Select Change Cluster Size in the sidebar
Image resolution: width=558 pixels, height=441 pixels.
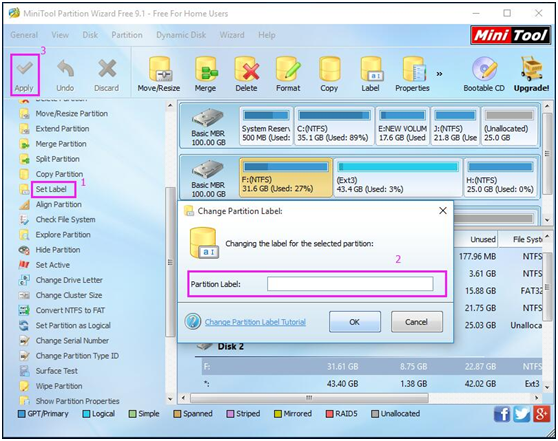[69, 295]
